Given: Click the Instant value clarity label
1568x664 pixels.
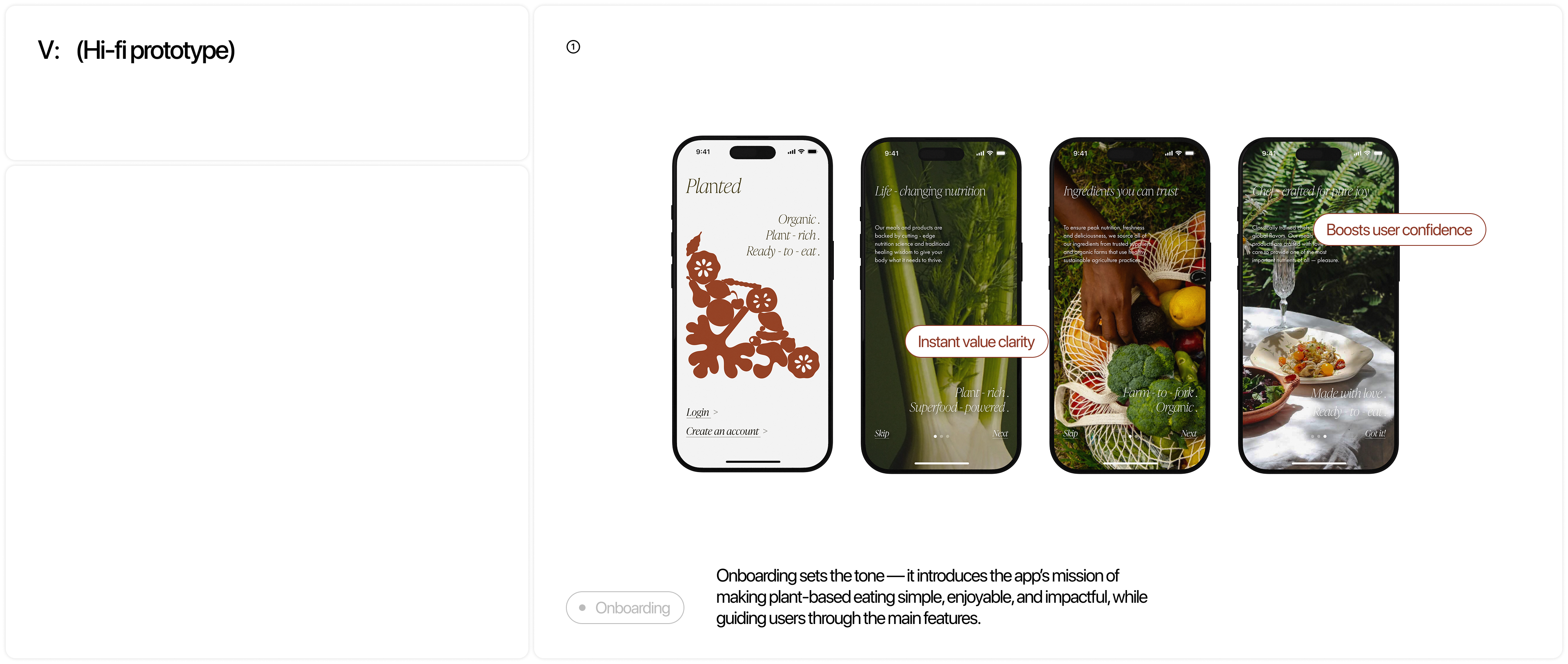Looking at the screenshot, I should (x=976, y=342).
